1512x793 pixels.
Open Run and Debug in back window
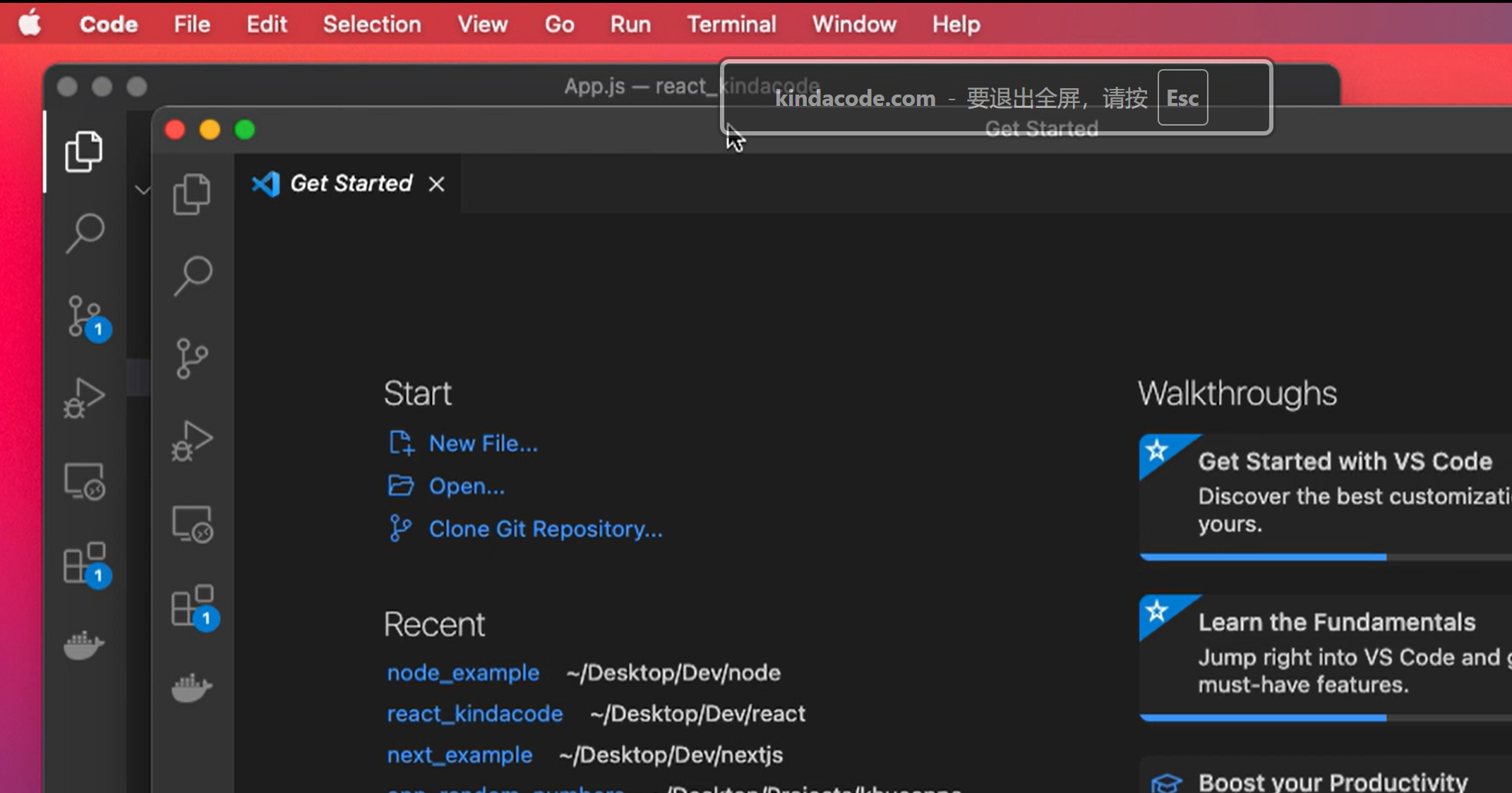tap(85, 398)
